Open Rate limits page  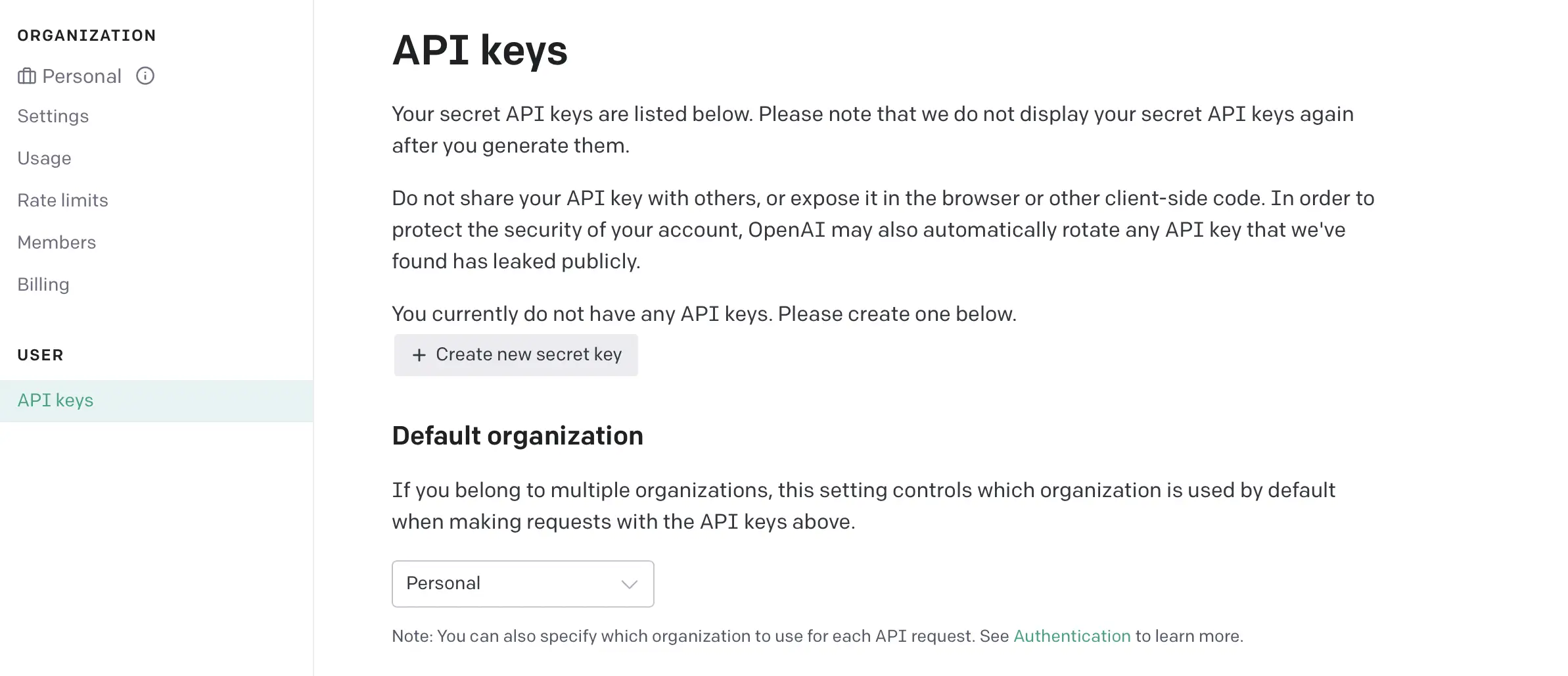(63, 201)
